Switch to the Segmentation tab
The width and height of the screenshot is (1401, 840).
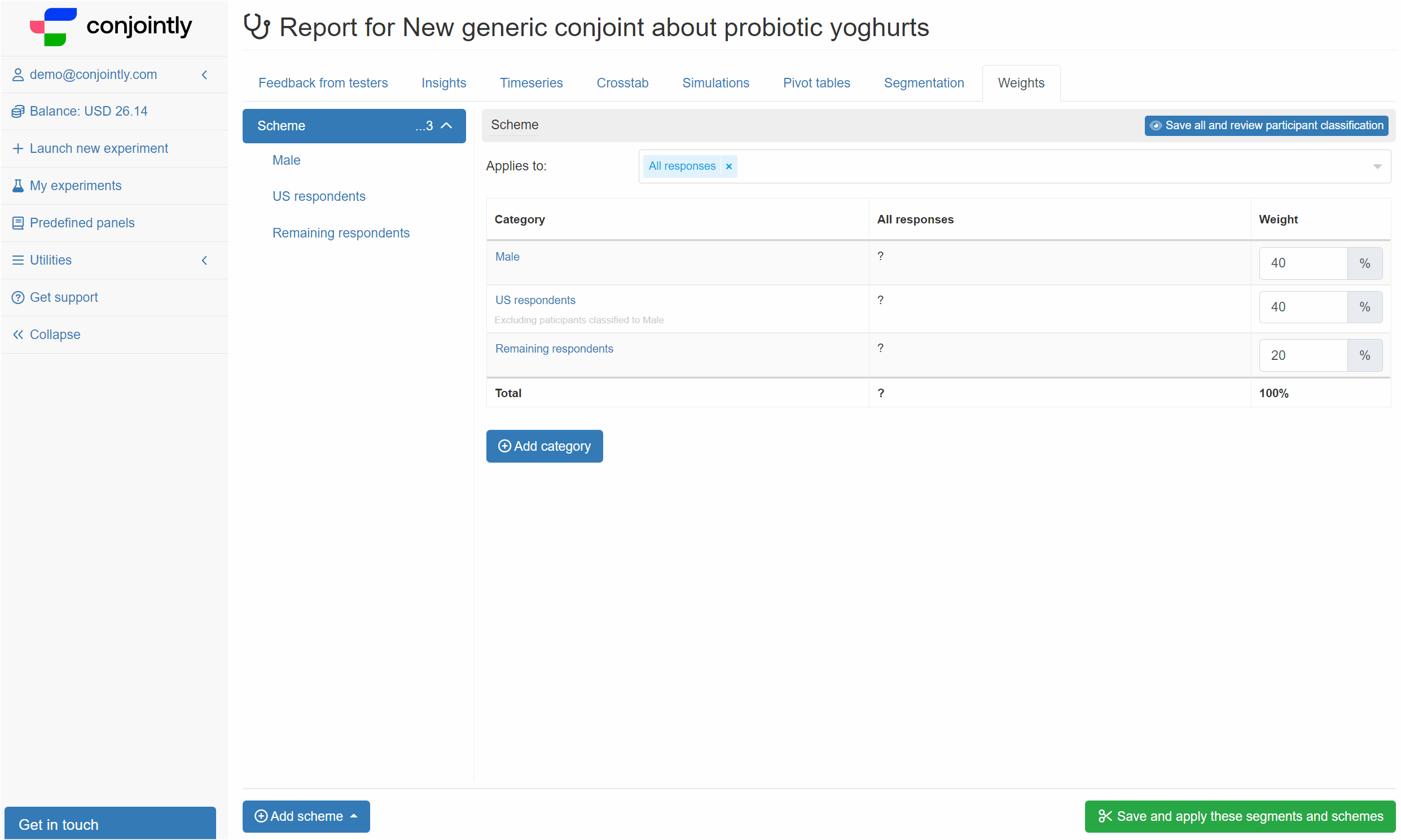[923, 82]
